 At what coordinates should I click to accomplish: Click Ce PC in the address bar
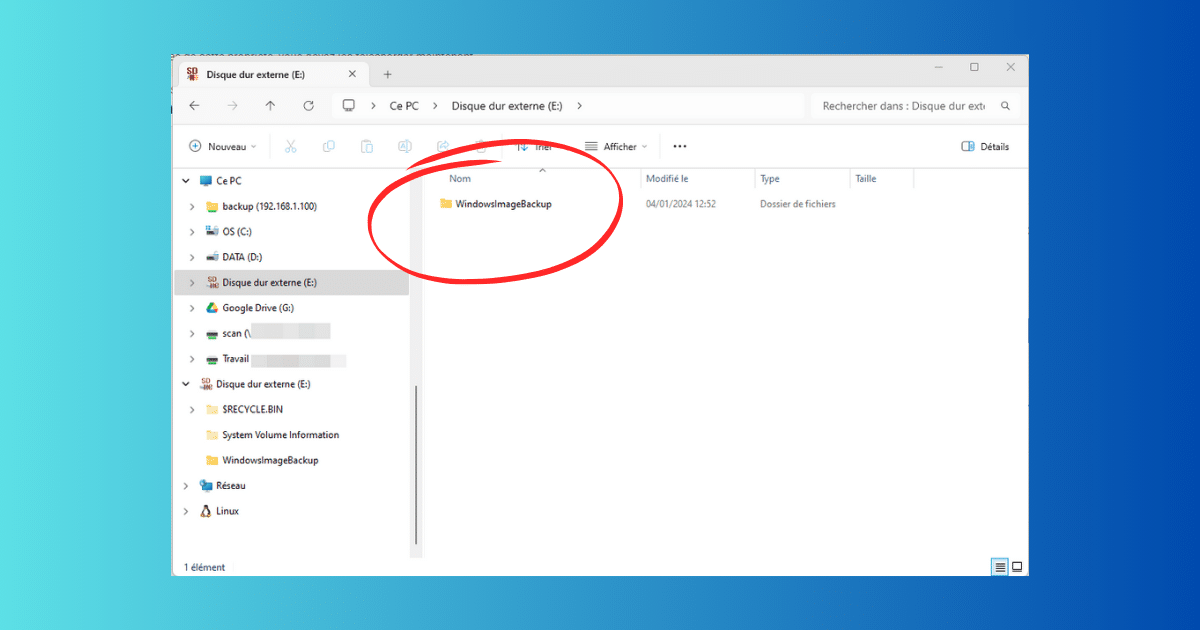click(404, 106)
